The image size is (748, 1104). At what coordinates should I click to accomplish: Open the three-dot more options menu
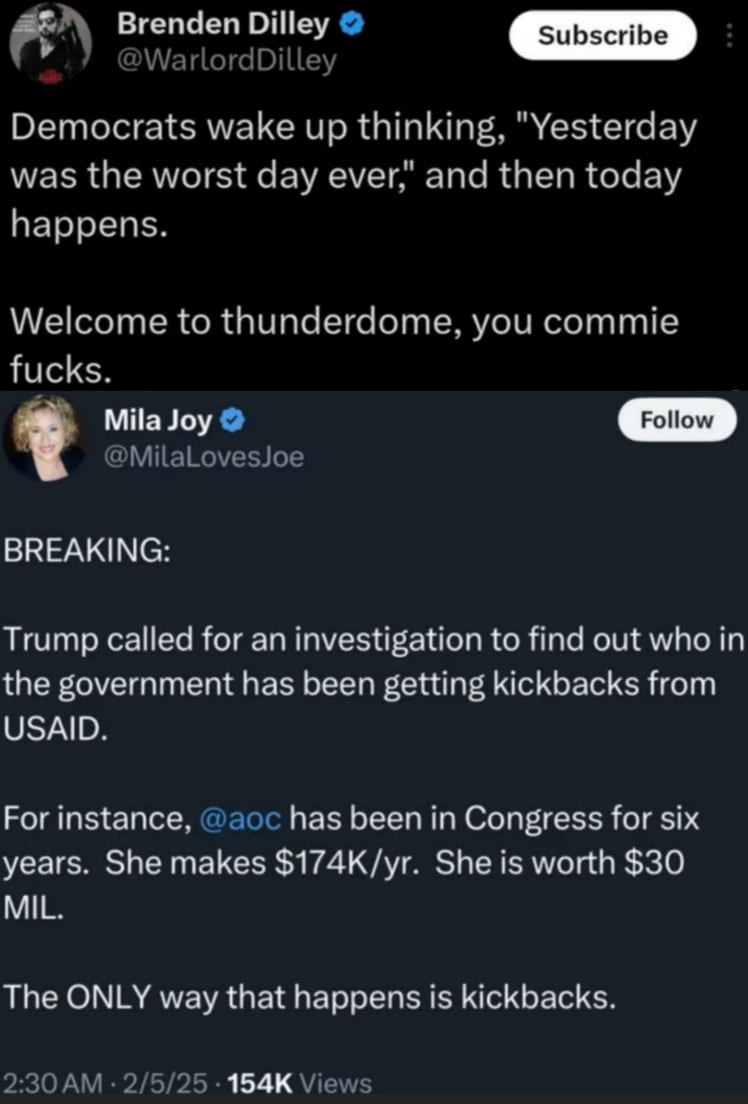[727, 38]
